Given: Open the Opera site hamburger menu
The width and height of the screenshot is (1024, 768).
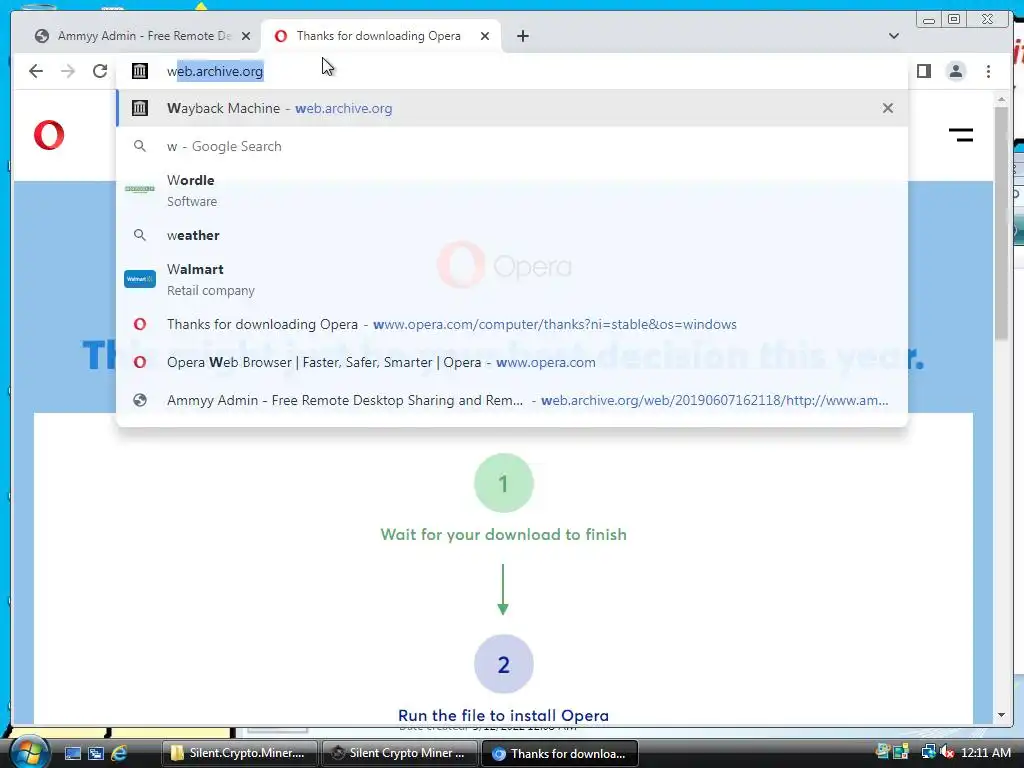Looking at the screenshot, I should (x=961, y=135).
